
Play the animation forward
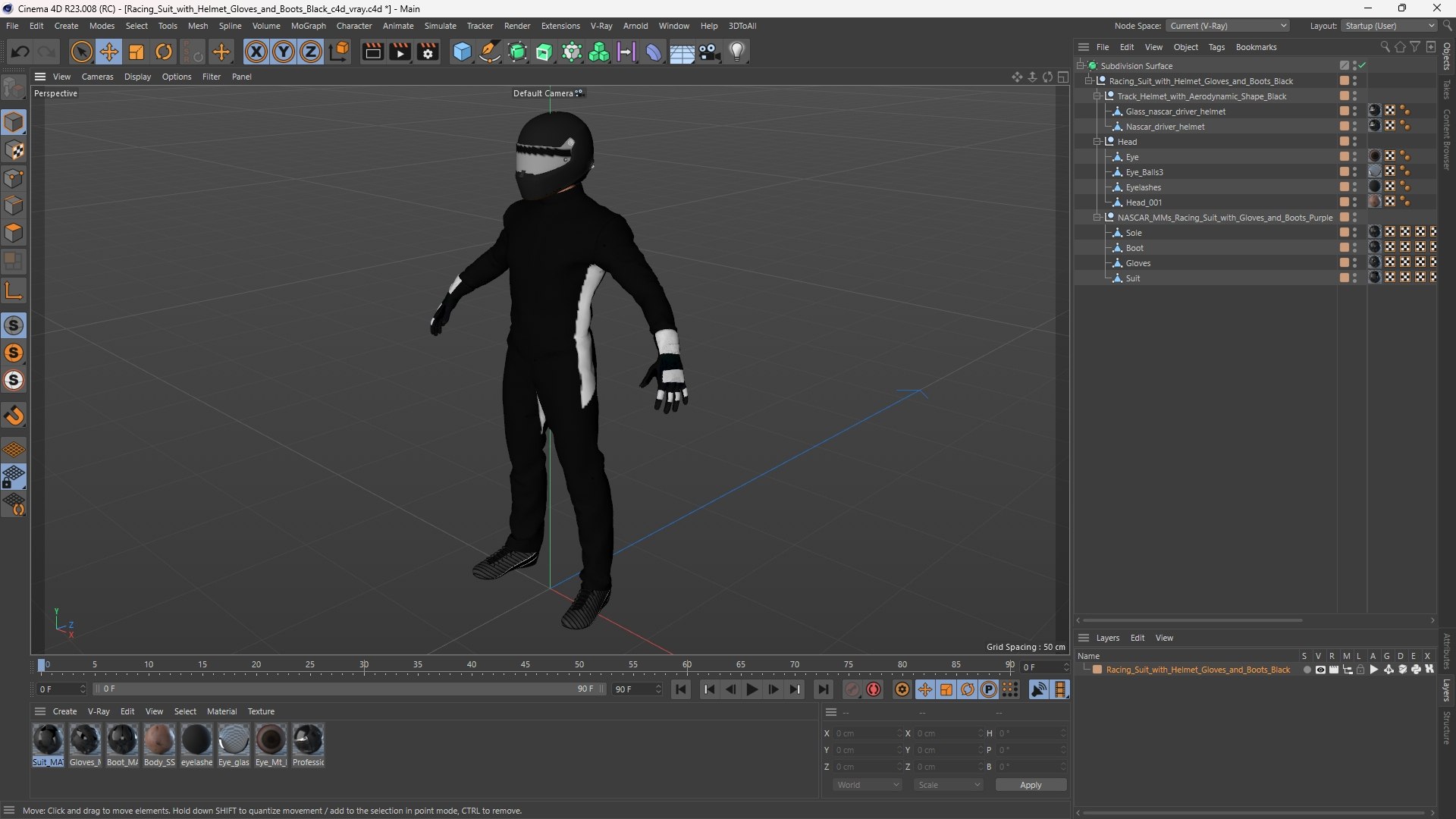(x=752, y=689)
